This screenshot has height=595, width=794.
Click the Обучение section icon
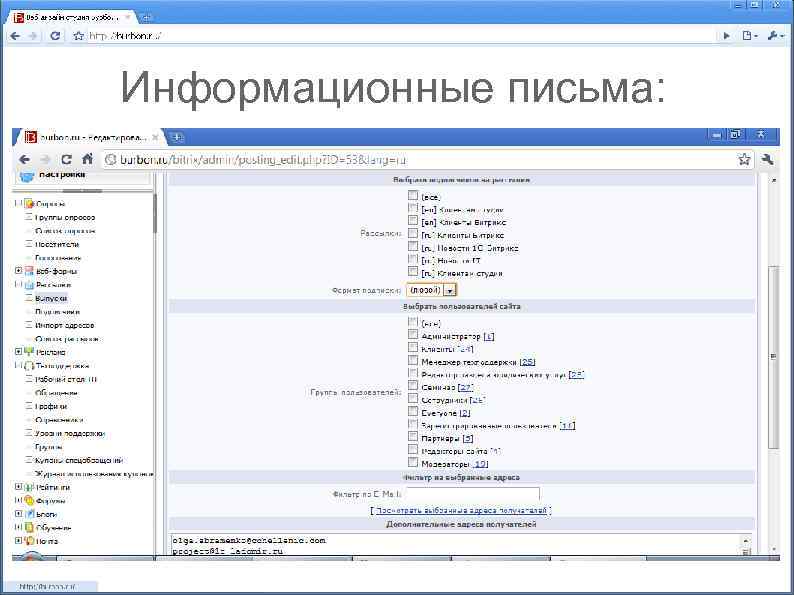coord(29,528)
